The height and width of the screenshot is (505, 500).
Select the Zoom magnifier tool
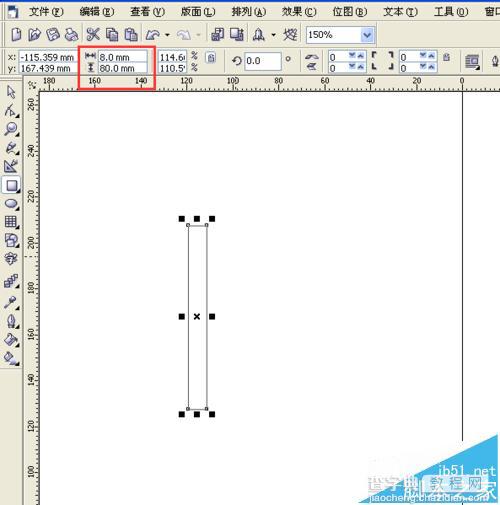coord(11,129)
